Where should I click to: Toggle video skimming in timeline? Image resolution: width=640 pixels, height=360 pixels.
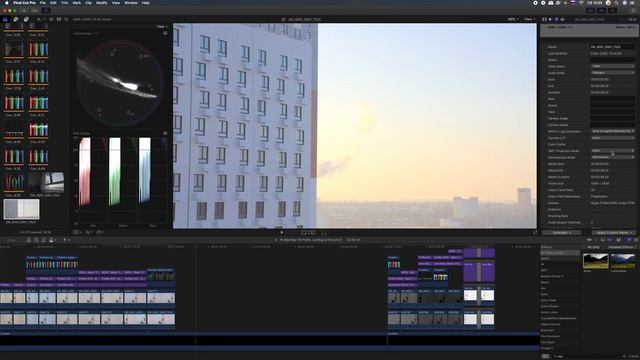[589, 240]
